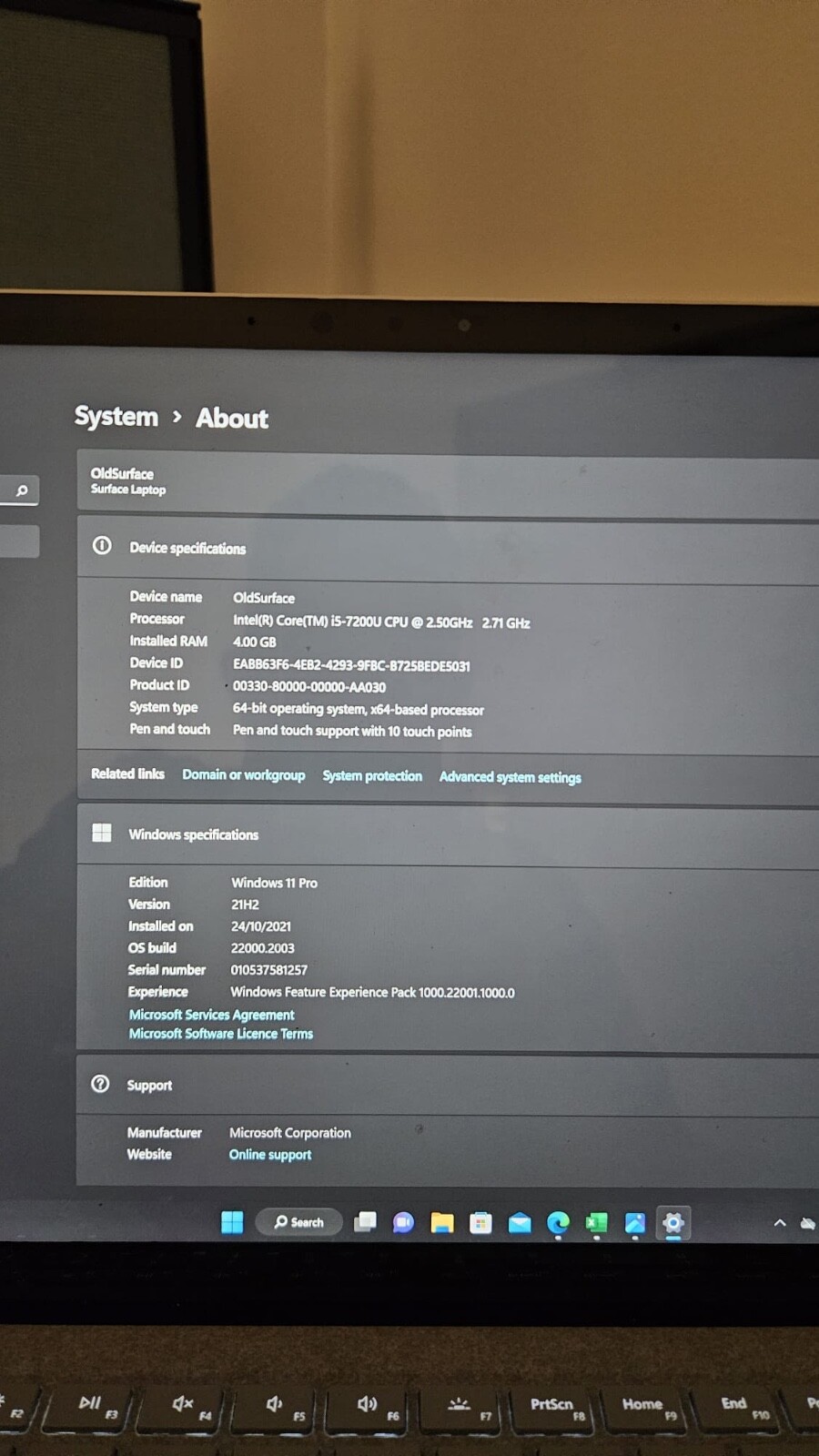Click the Pen and touch label

[169, 729]
